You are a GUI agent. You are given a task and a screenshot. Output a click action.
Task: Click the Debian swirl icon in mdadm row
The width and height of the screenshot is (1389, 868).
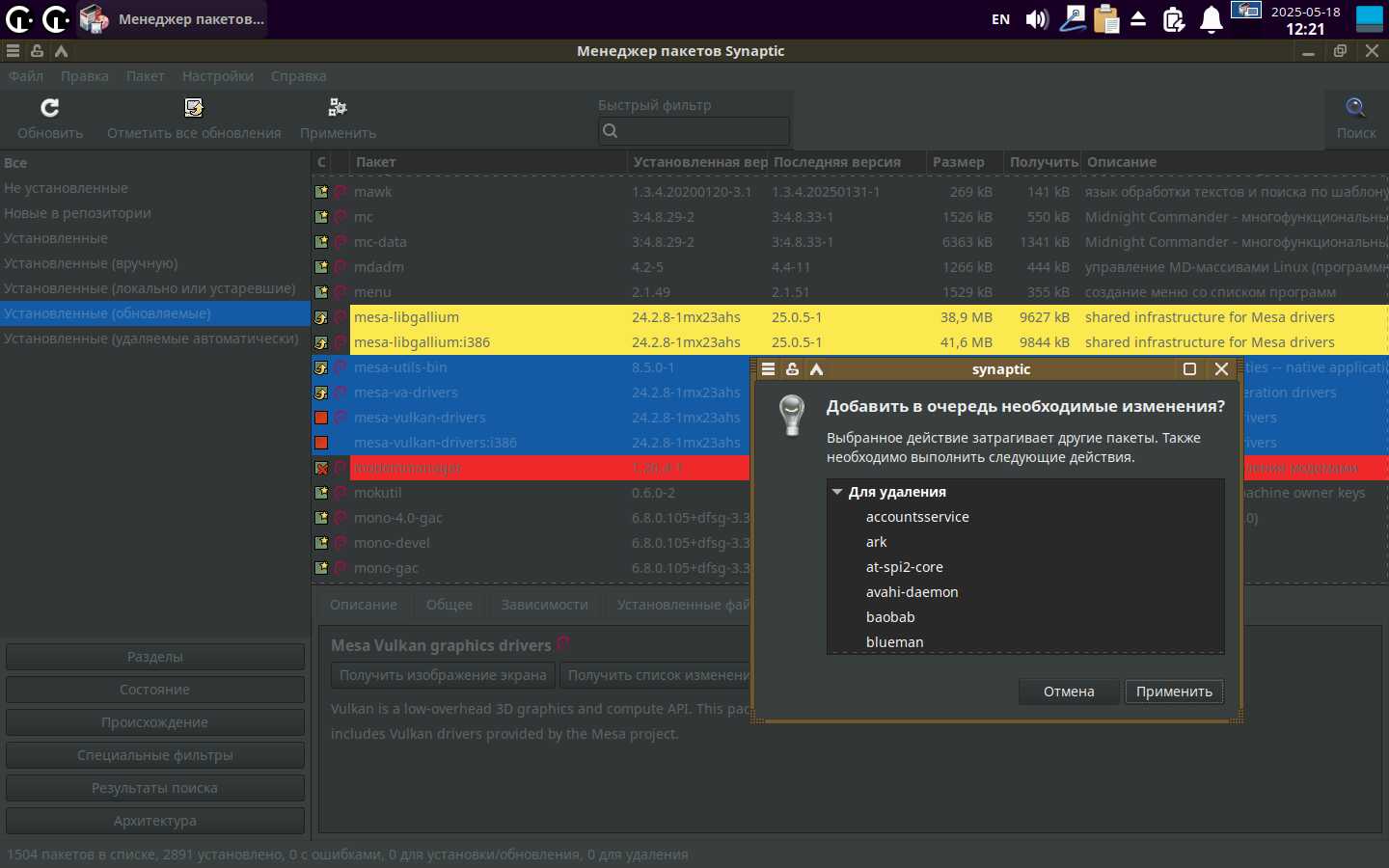coord(340,267)
